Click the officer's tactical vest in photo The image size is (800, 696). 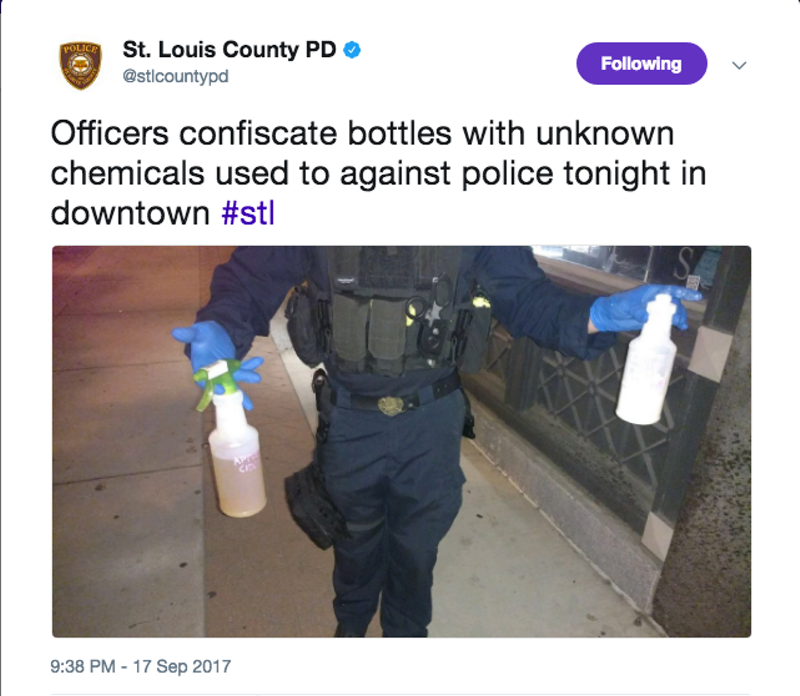pos(393,311)
